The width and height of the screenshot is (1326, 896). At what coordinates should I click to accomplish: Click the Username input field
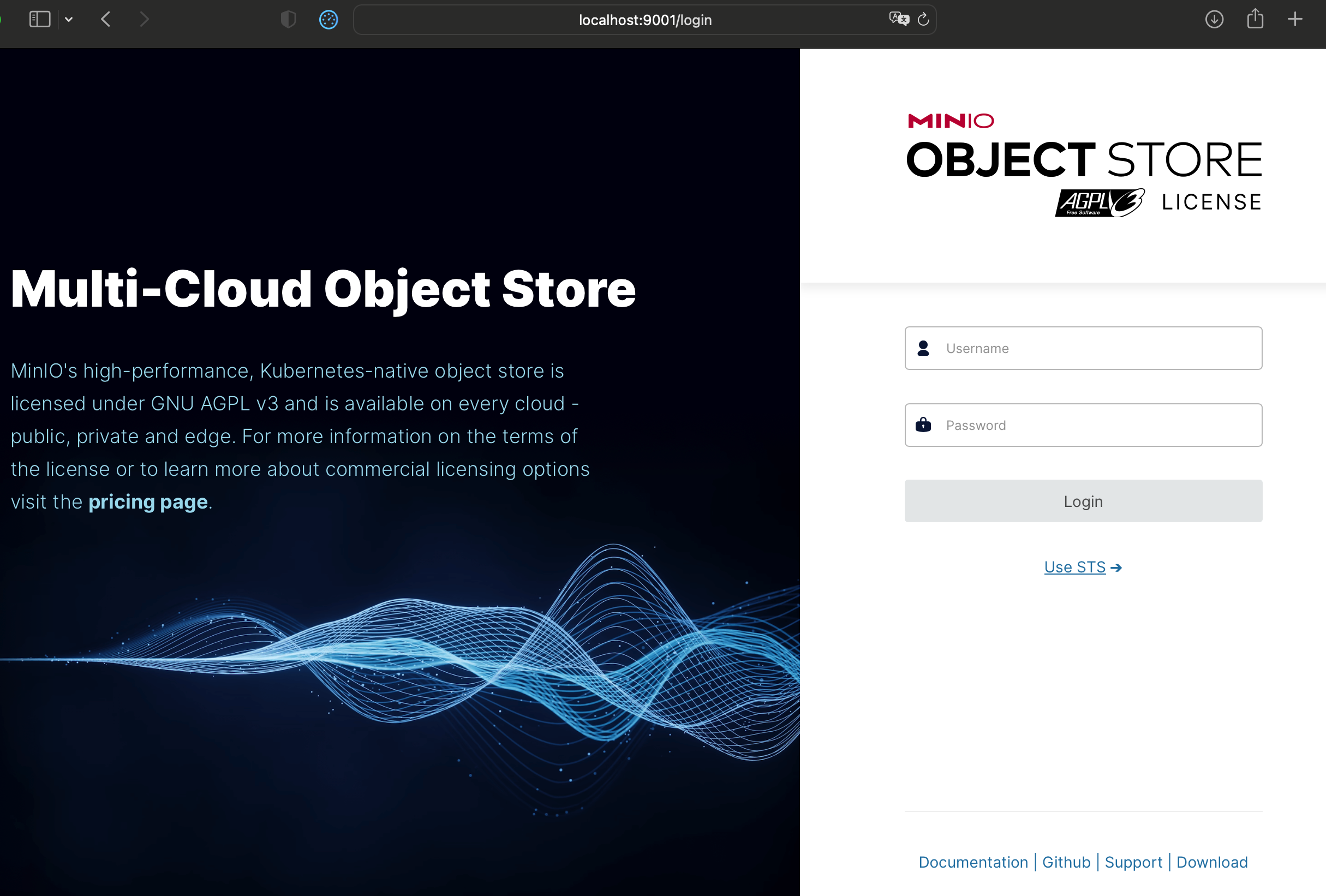coord(1083,348)
